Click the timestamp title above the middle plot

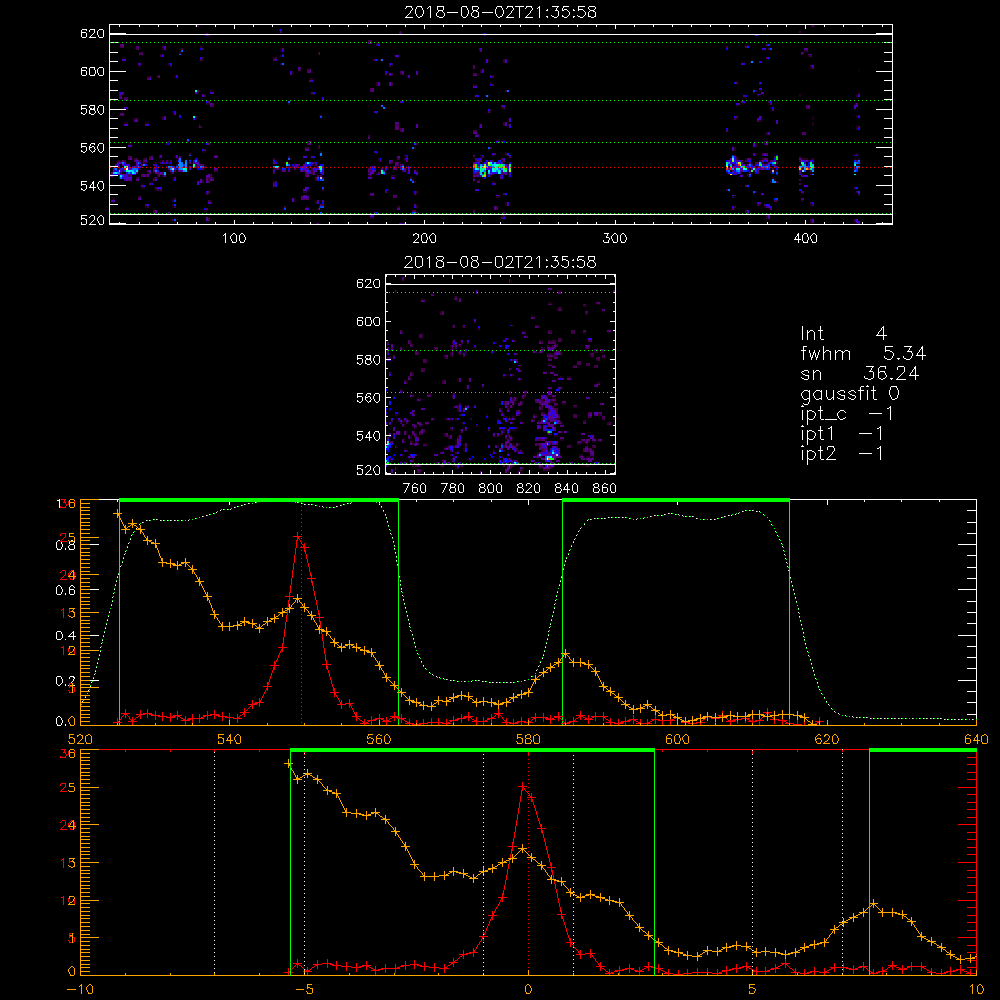(x=500, y=262)
